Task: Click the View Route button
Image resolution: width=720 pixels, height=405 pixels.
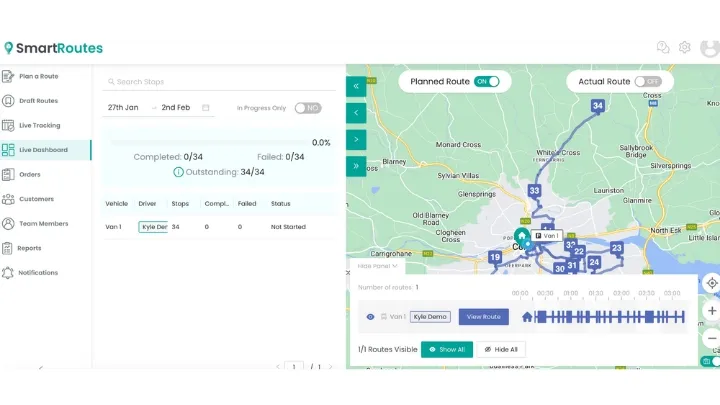Action: coord(484,317)
